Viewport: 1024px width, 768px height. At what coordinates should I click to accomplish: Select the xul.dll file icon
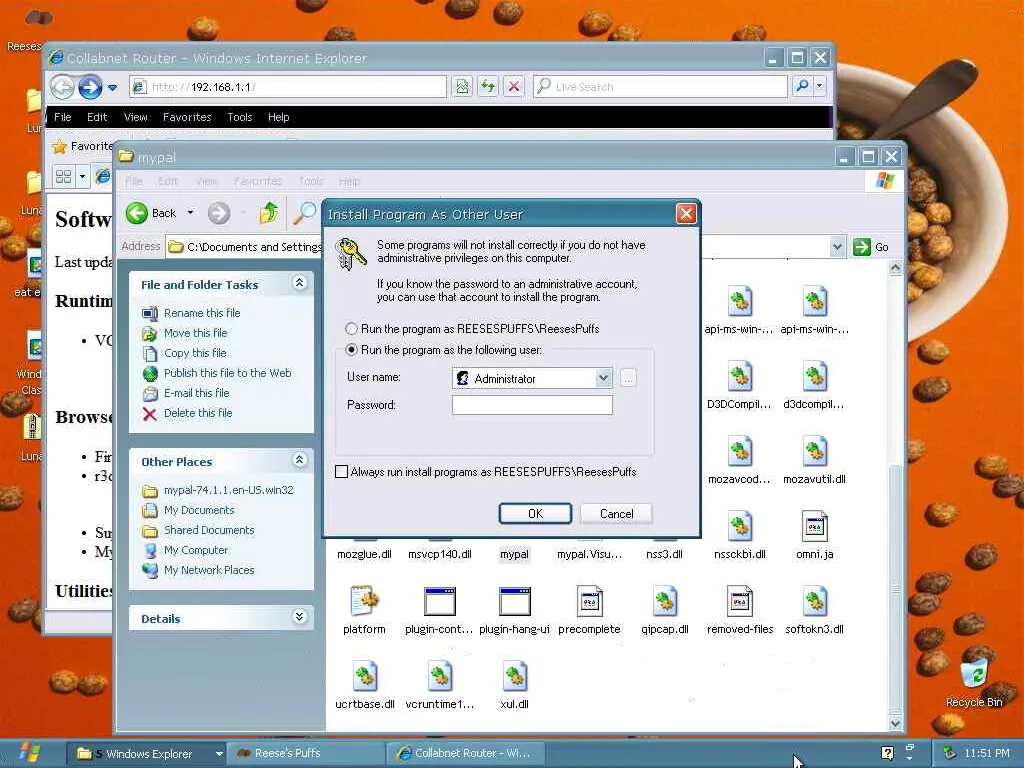(x=515, y=677)
